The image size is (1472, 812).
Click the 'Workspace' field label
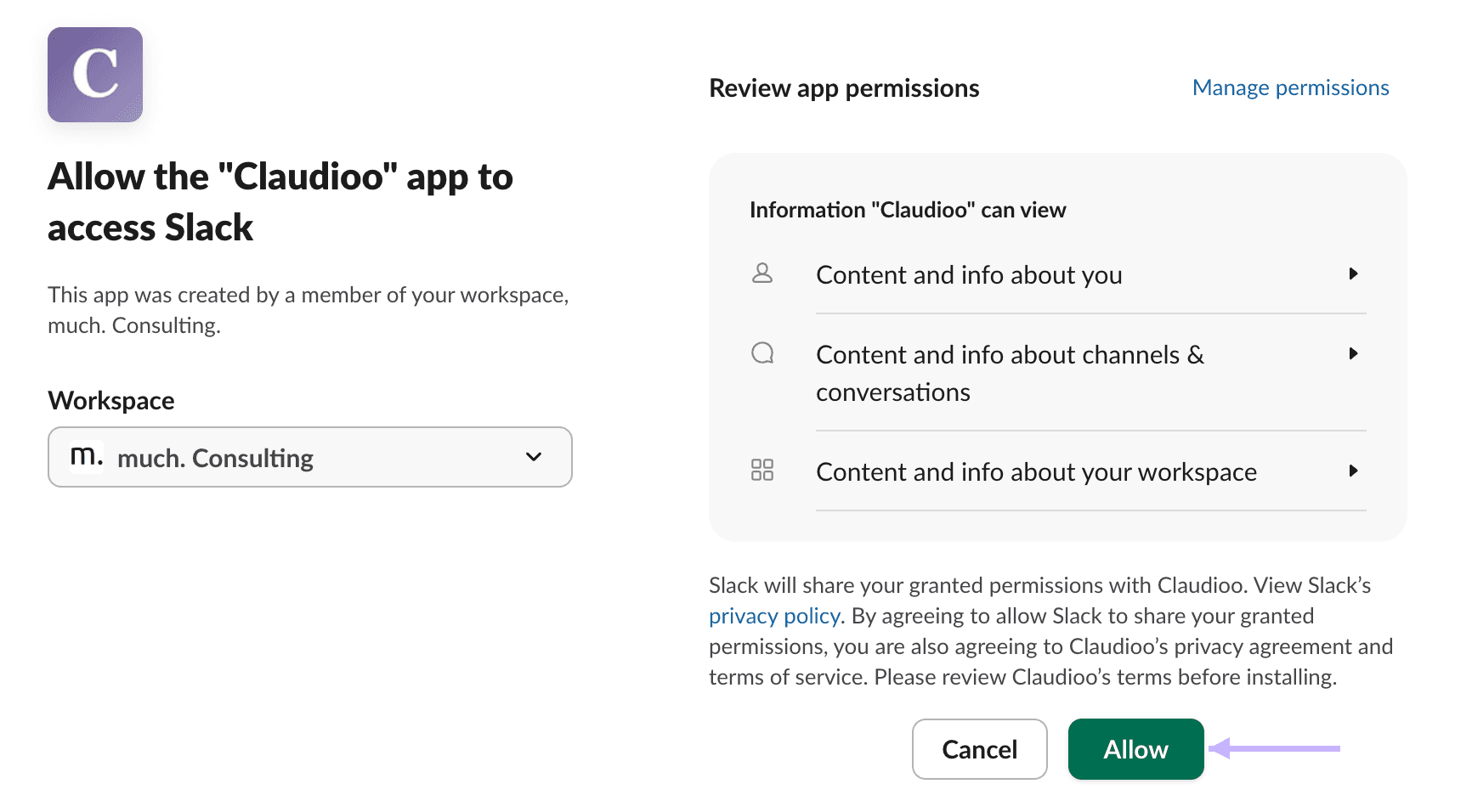tap(111, 401)
